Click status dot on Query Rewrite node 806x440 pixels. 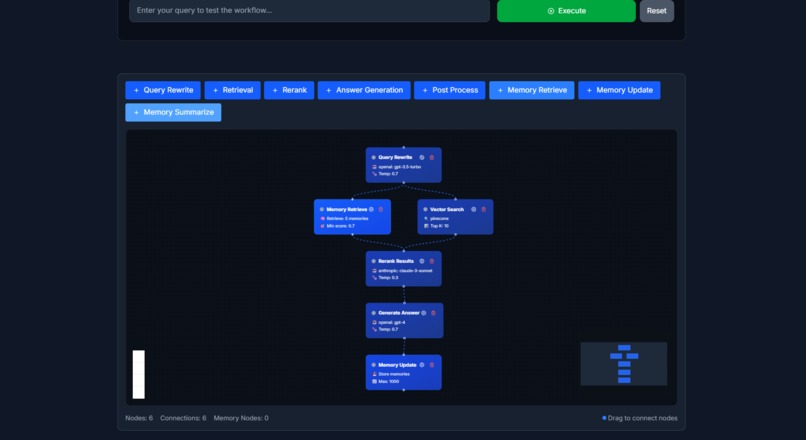click(x=374, y=157)
